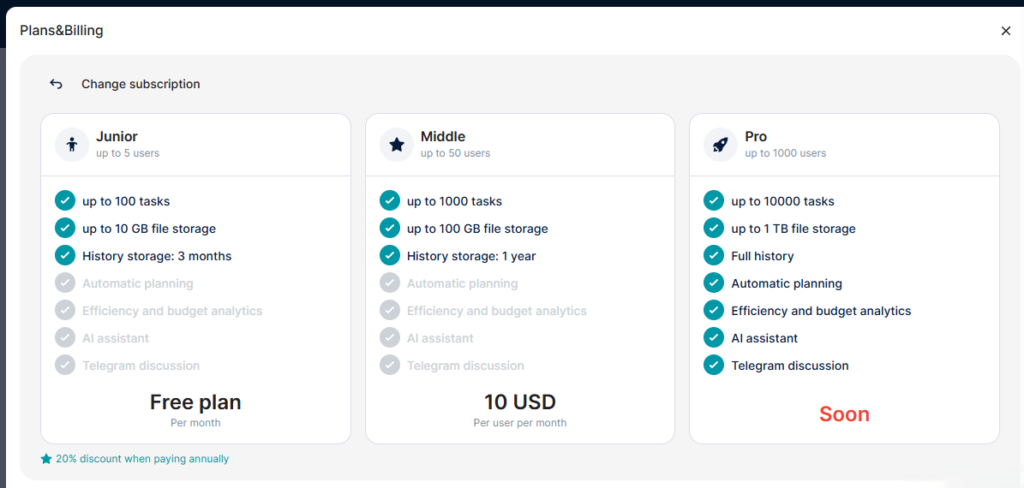
Task: Click 'Full history' text in Pro
Action: coord(763,256)
